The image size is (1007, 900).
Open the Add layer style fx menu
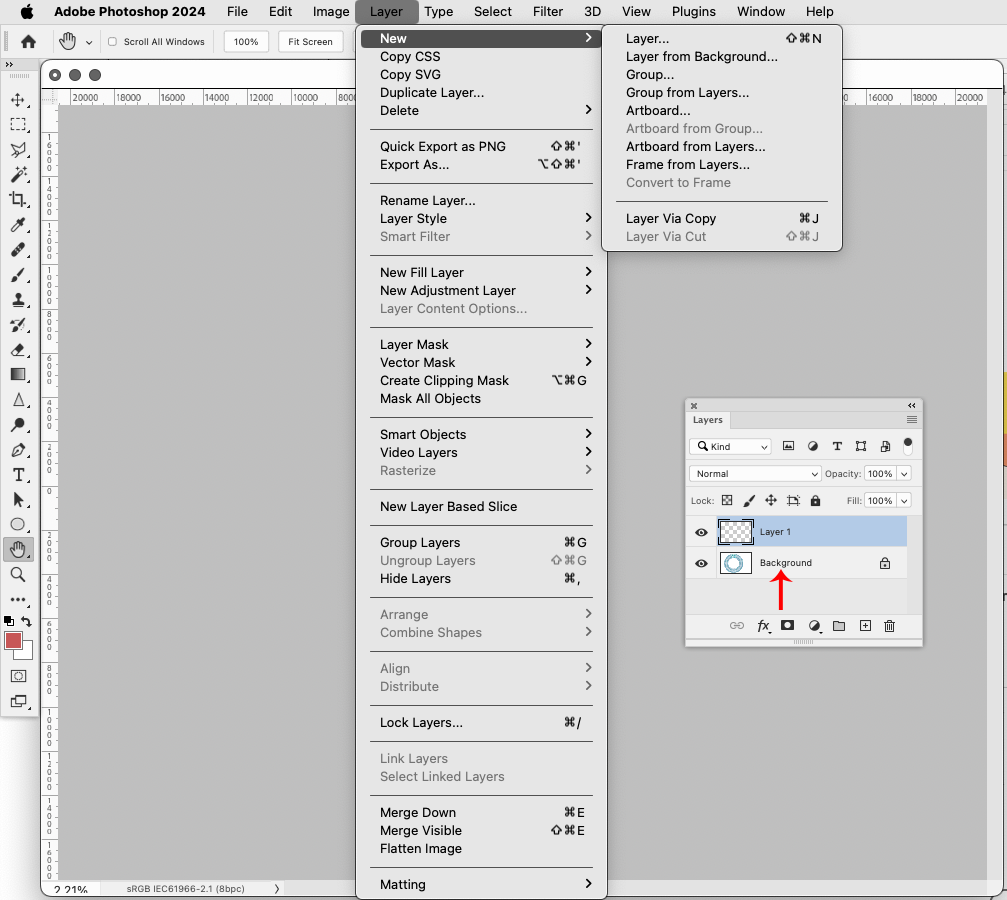coord(763,626)
